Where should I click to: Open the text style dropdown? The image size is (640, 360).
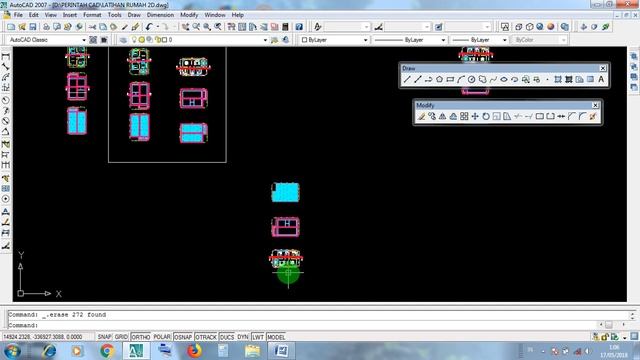(347, 27)
